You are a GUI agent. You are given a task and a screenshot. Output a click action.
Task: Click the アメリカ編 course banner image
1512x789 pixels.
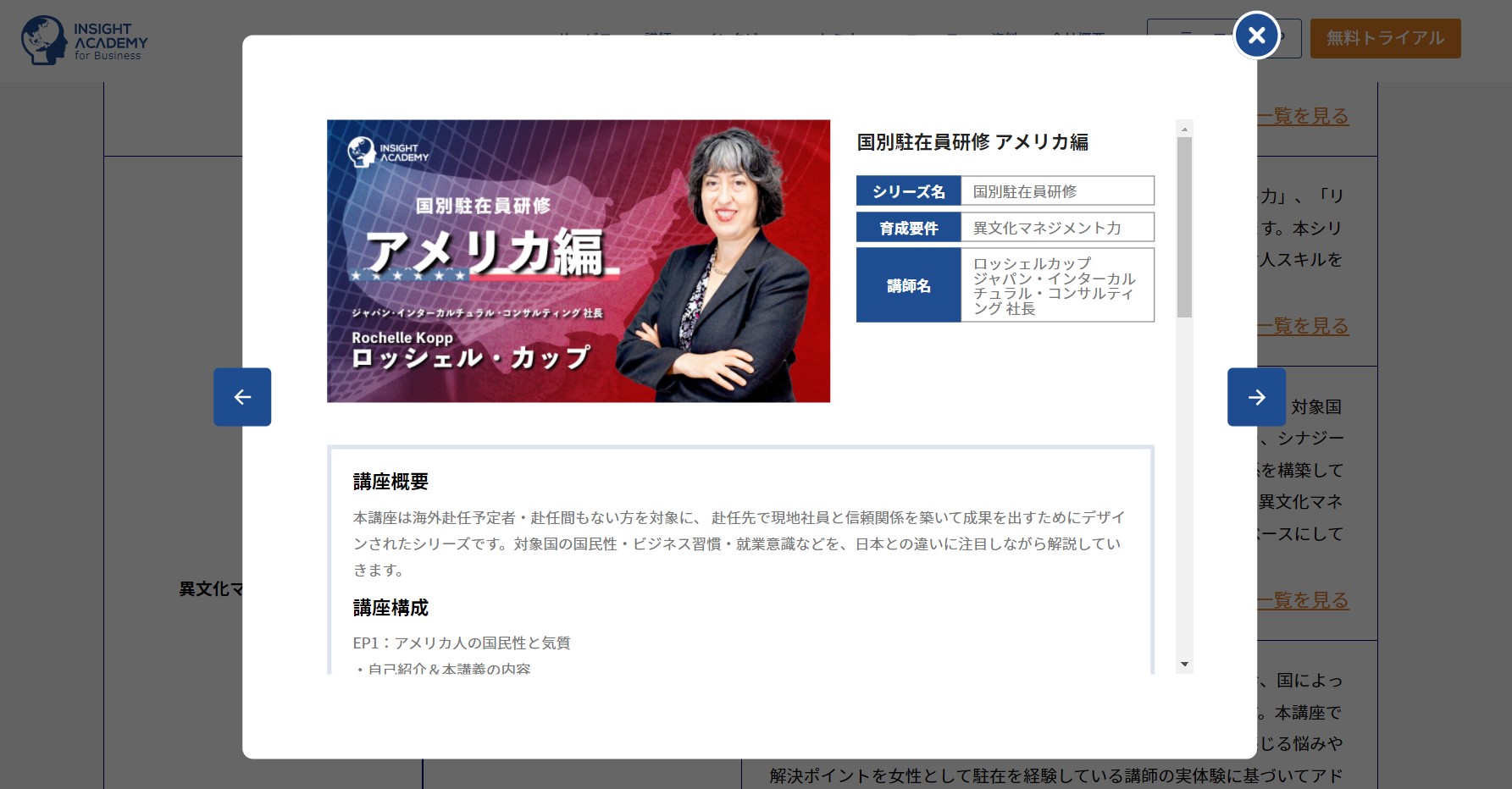click(579, 261)
